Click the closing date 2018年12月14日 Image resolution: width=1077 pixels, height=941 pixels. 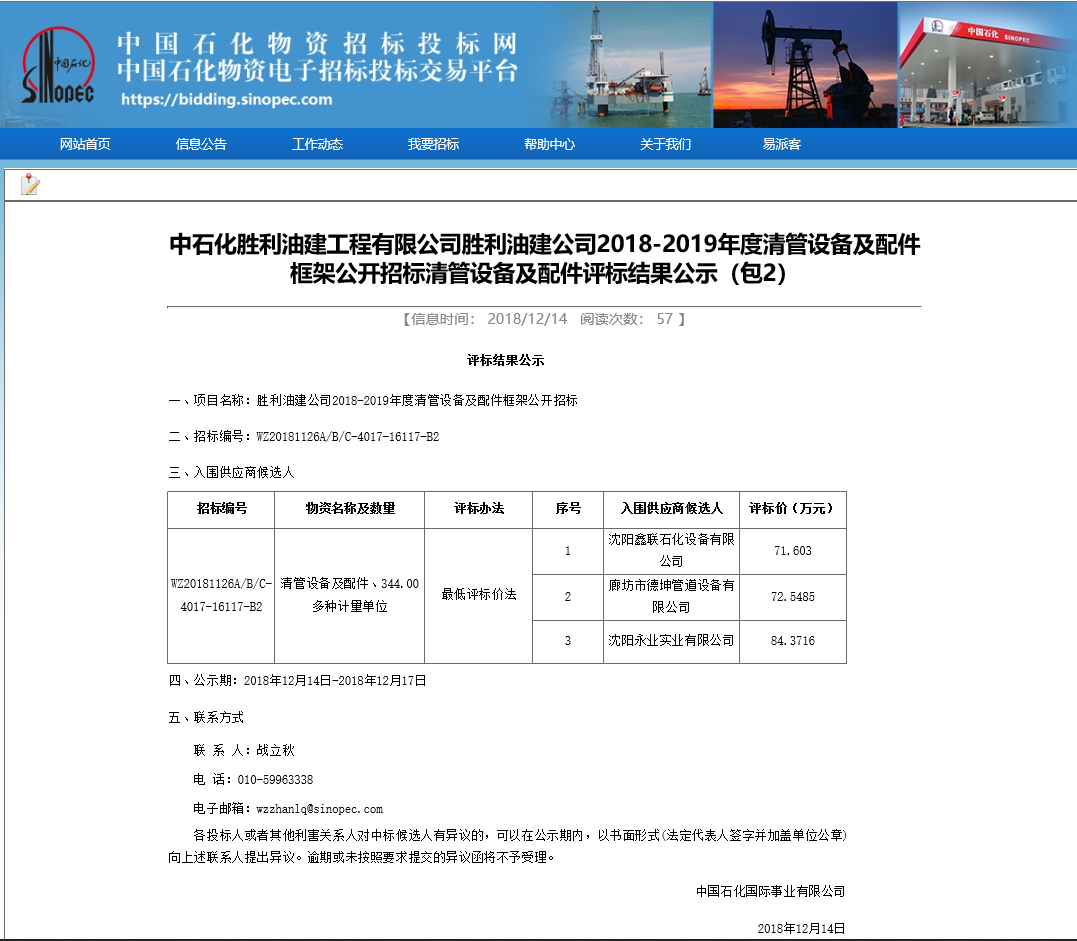(x=801, y=929)
